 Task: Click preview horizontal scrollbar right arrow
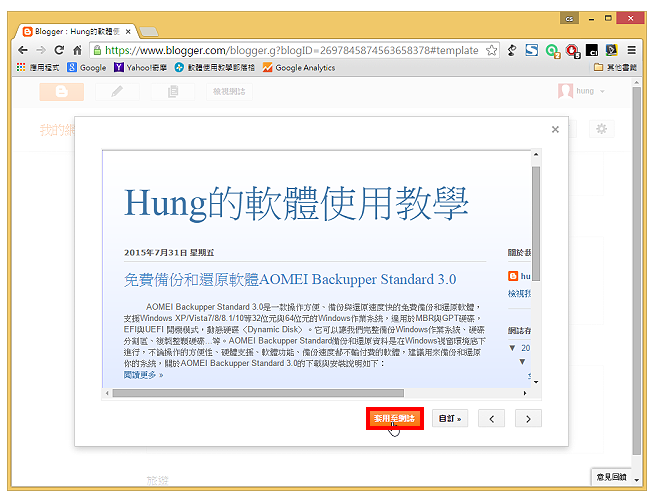click(525, 393)
